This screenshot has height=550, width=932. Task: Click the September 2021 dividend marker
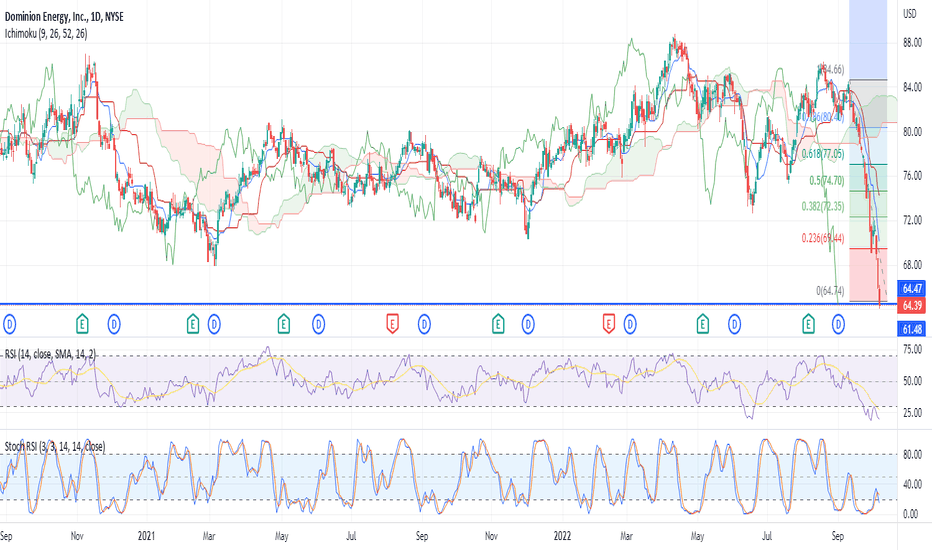click(x=424, y=325)
